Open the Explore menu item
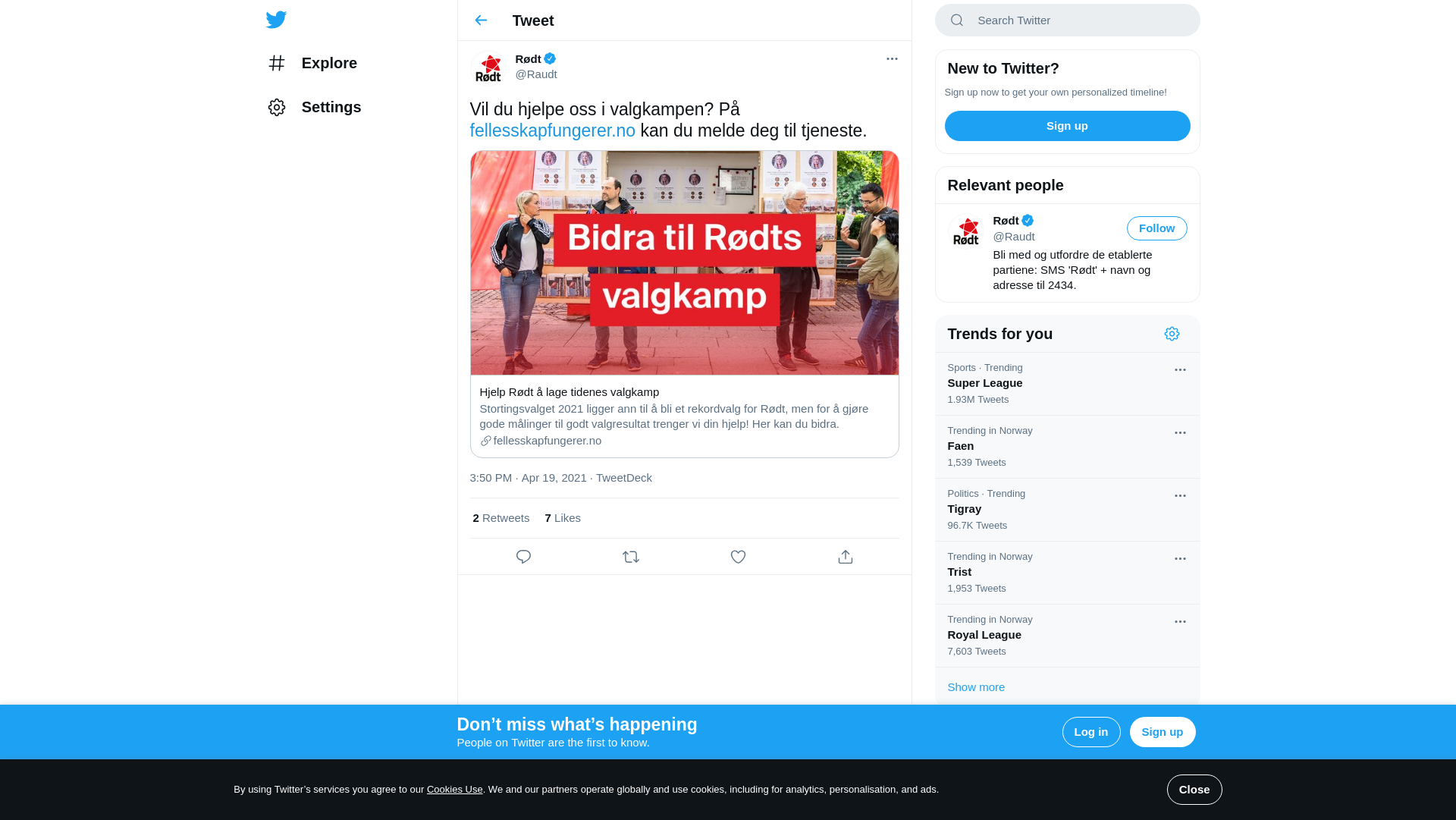1456x820 pixels. pyautogui.click(x=312, y=63)
